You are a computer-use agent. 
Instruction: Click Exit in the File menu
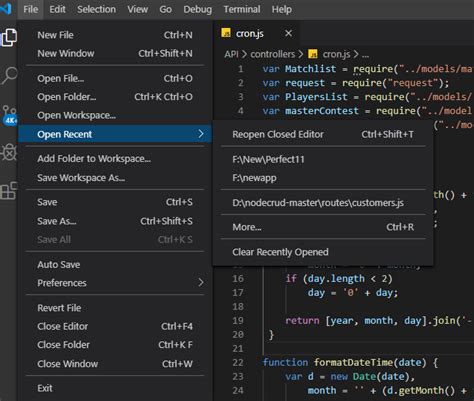[115, 388]
